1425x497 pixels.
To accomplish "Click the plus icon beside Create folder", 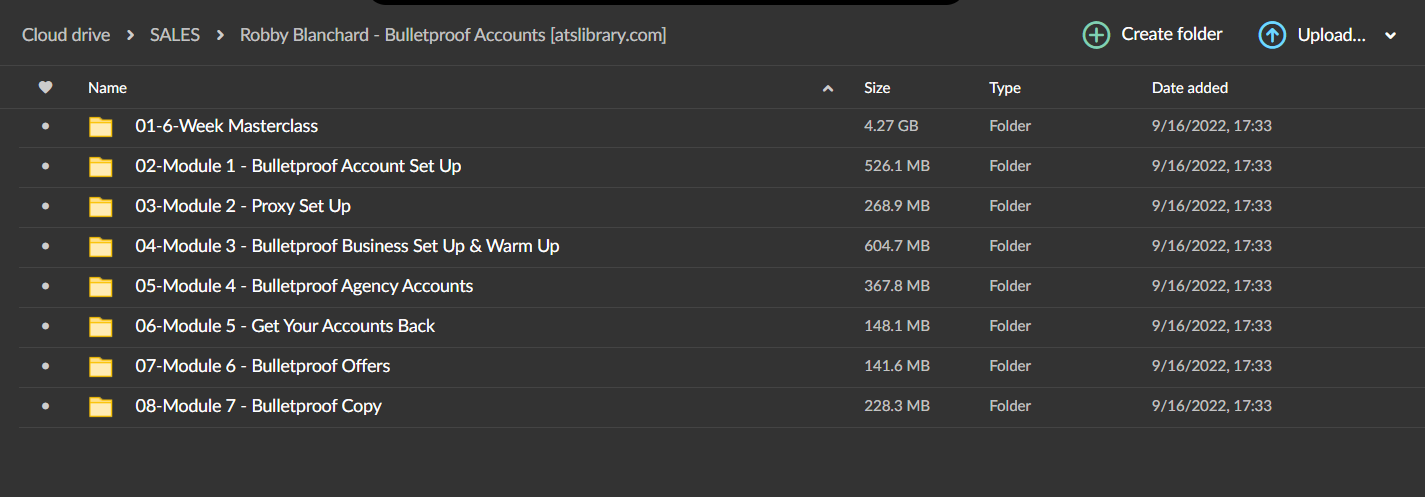I will (x=1096, y=35).
